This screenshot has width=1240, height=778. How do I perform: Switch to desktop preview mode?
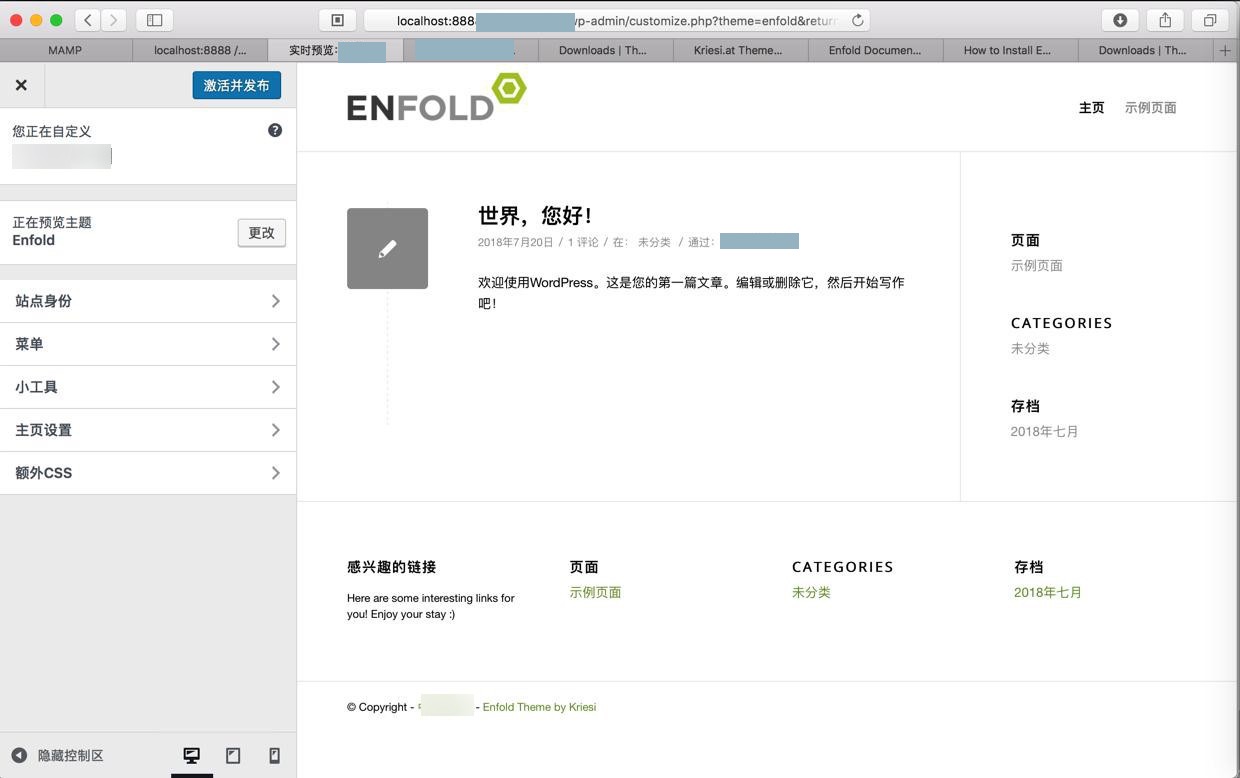[191, 755]
